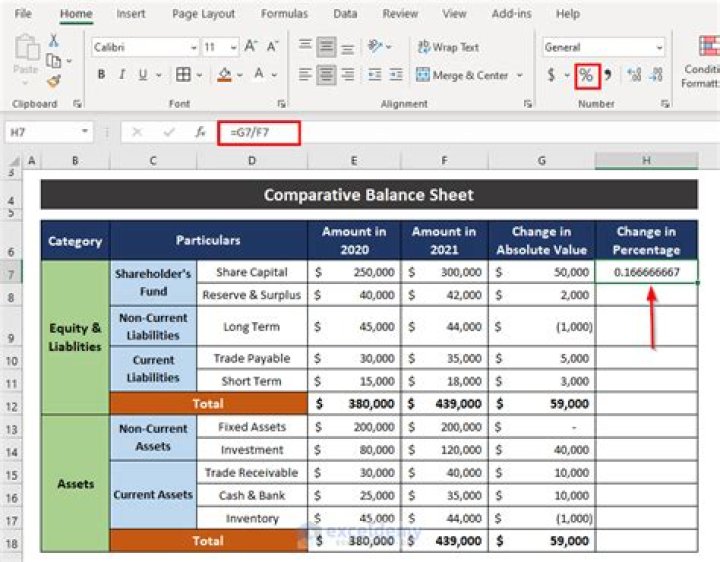The height and width of the screenshot is (562, 720).
Task: Open the Calibri font name dropdown
Action: coord(193,48)
